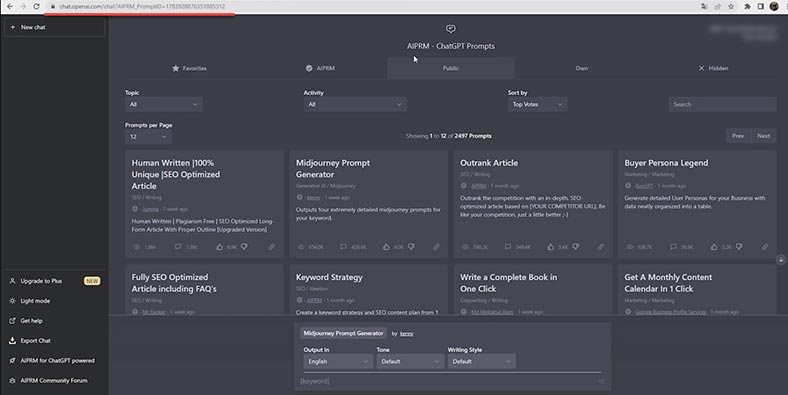
Task: Open the Chrome profile avatar
Action: 774,7
